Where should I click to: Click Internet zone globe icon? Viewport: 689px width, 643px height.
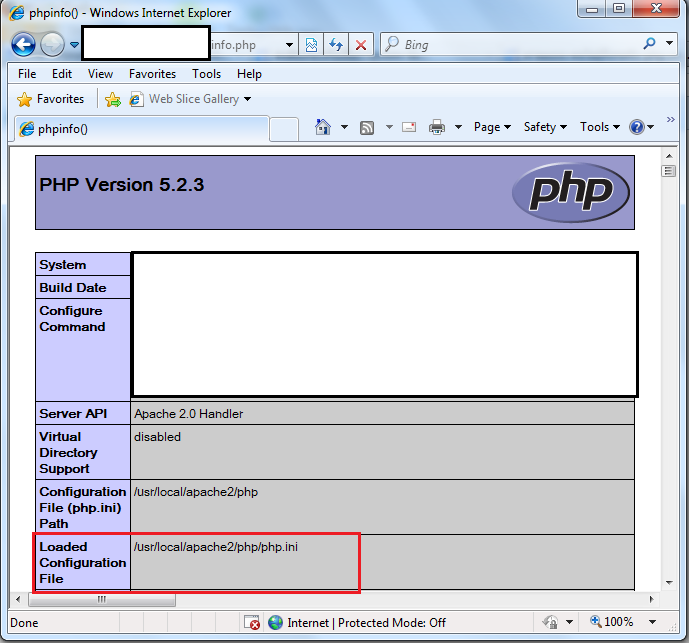tap(276, 622)
